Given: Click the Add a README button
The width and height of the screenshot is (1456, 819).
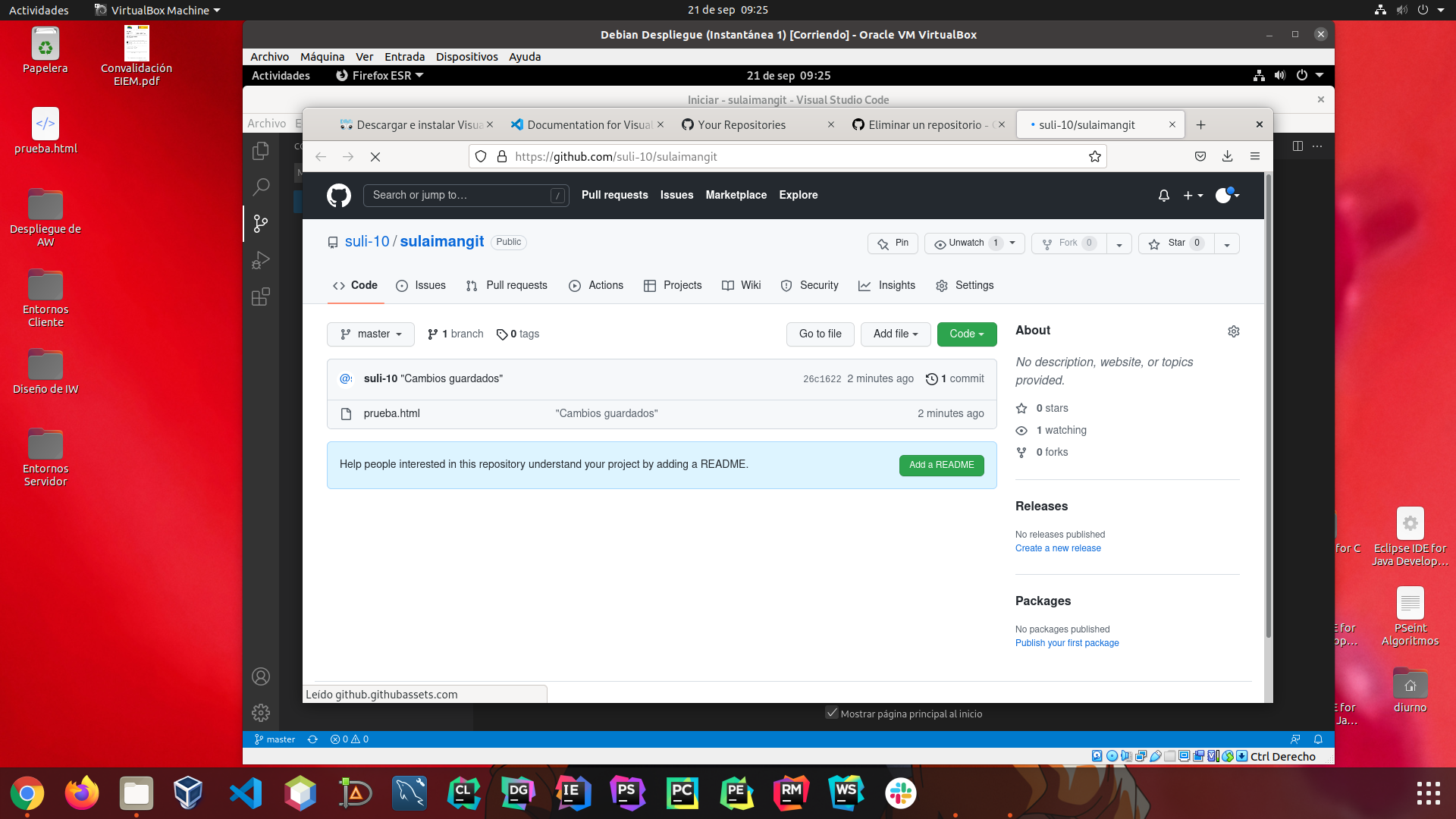Looking at the screenshot, I should click(941, 465).
